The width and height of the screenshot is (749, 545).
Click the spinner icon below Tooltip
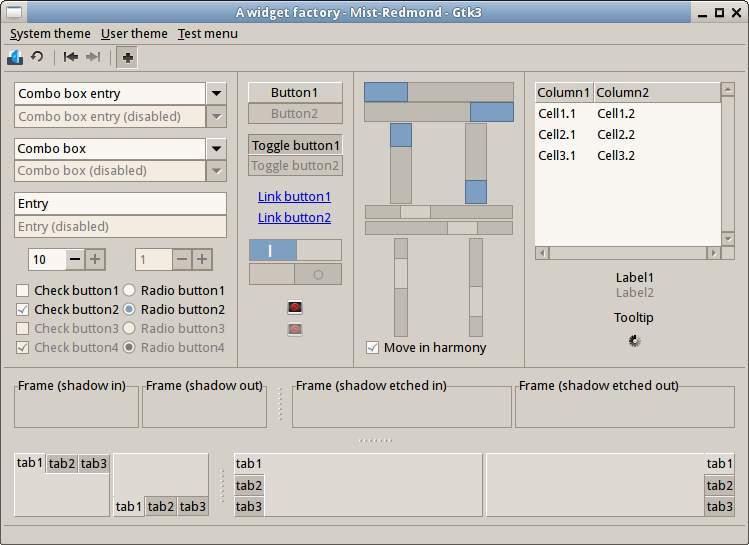(x=634, y=341)
